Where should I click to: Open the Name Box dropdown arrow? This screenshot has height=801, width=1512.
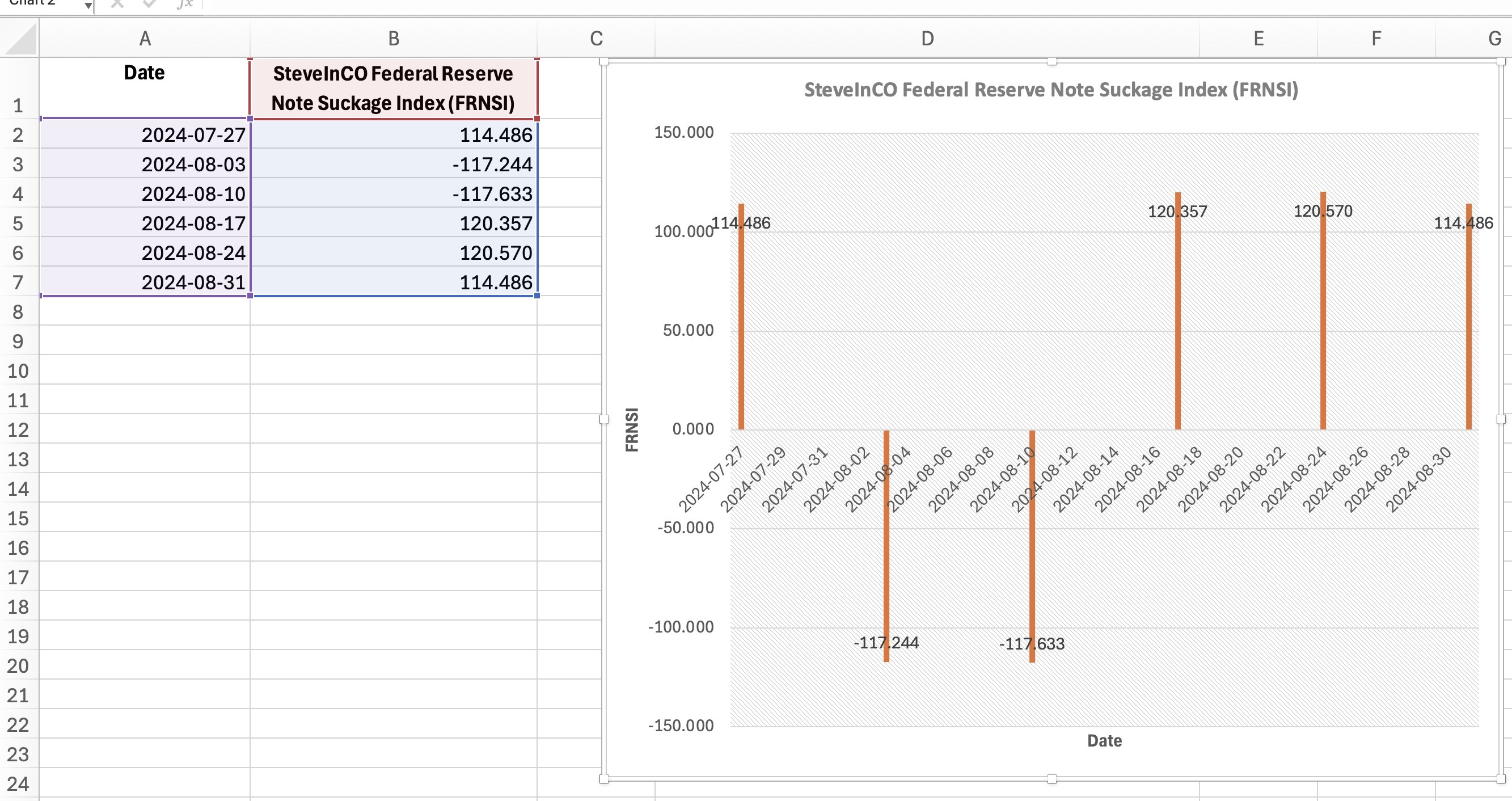click(x=87, y=5)
